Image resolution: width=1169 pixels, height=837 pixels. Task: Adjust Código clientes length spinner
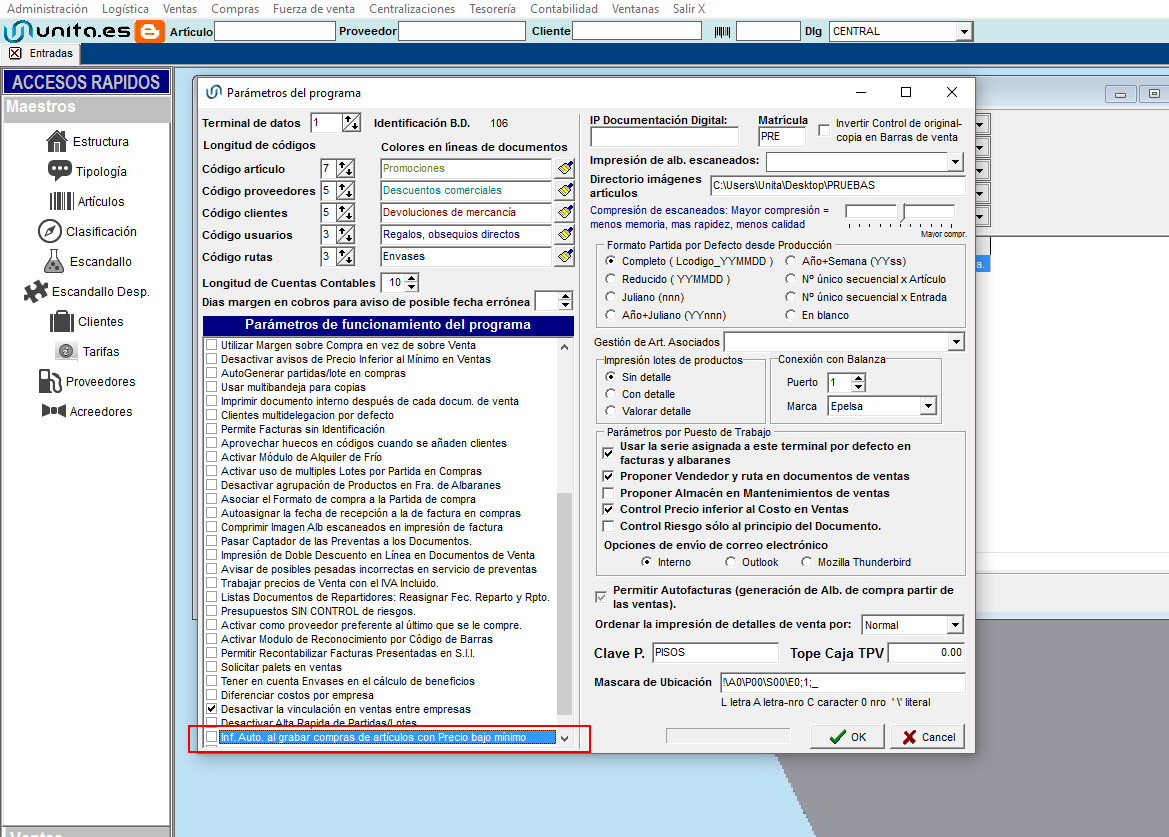point(345,212)
